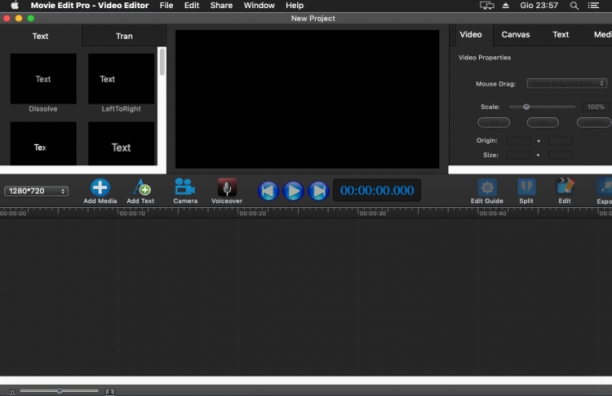Click the Split tool icon
Screen dimensions: 612x396
point(526,187)
